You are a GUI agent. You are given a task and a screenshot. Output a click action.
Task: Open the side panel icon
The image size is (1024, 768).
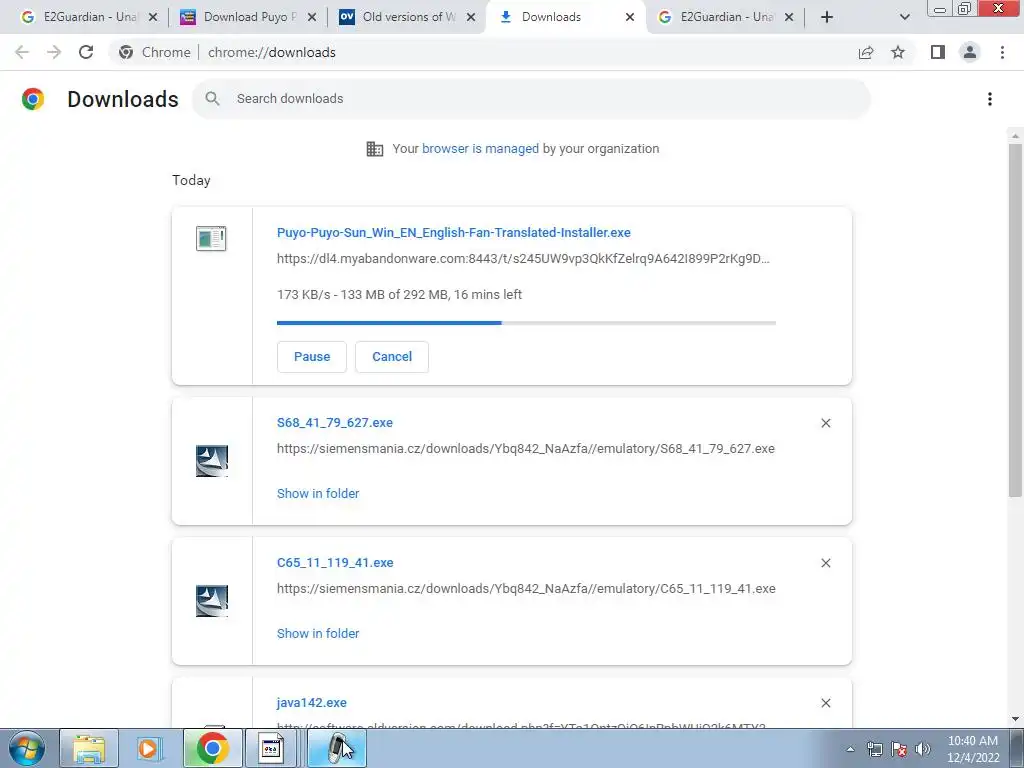coord(938,52)
